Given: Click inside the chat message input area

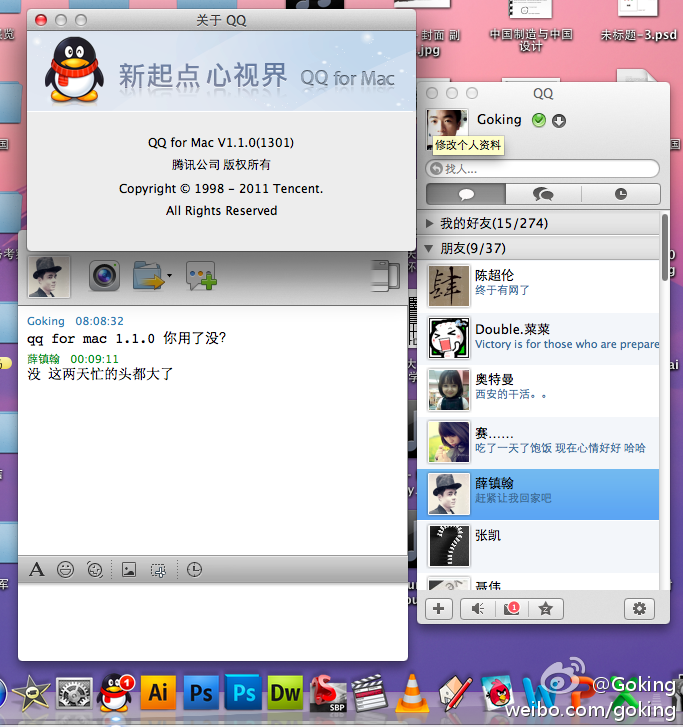Looking at the screenshot, I should pos(213,621).
